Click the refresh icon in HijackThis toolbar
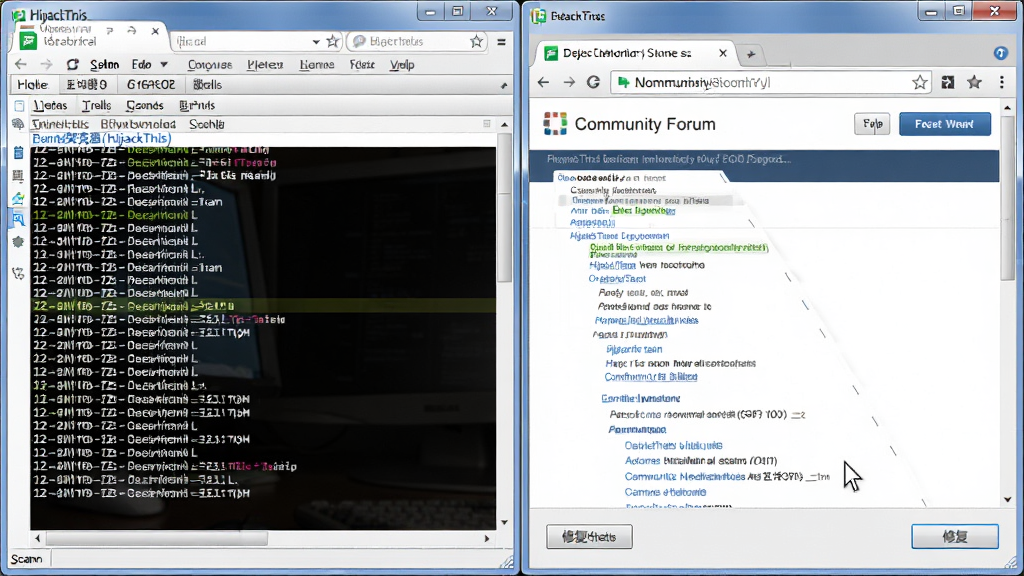This screenshot has height=576, width=1024. click(72, 64)
